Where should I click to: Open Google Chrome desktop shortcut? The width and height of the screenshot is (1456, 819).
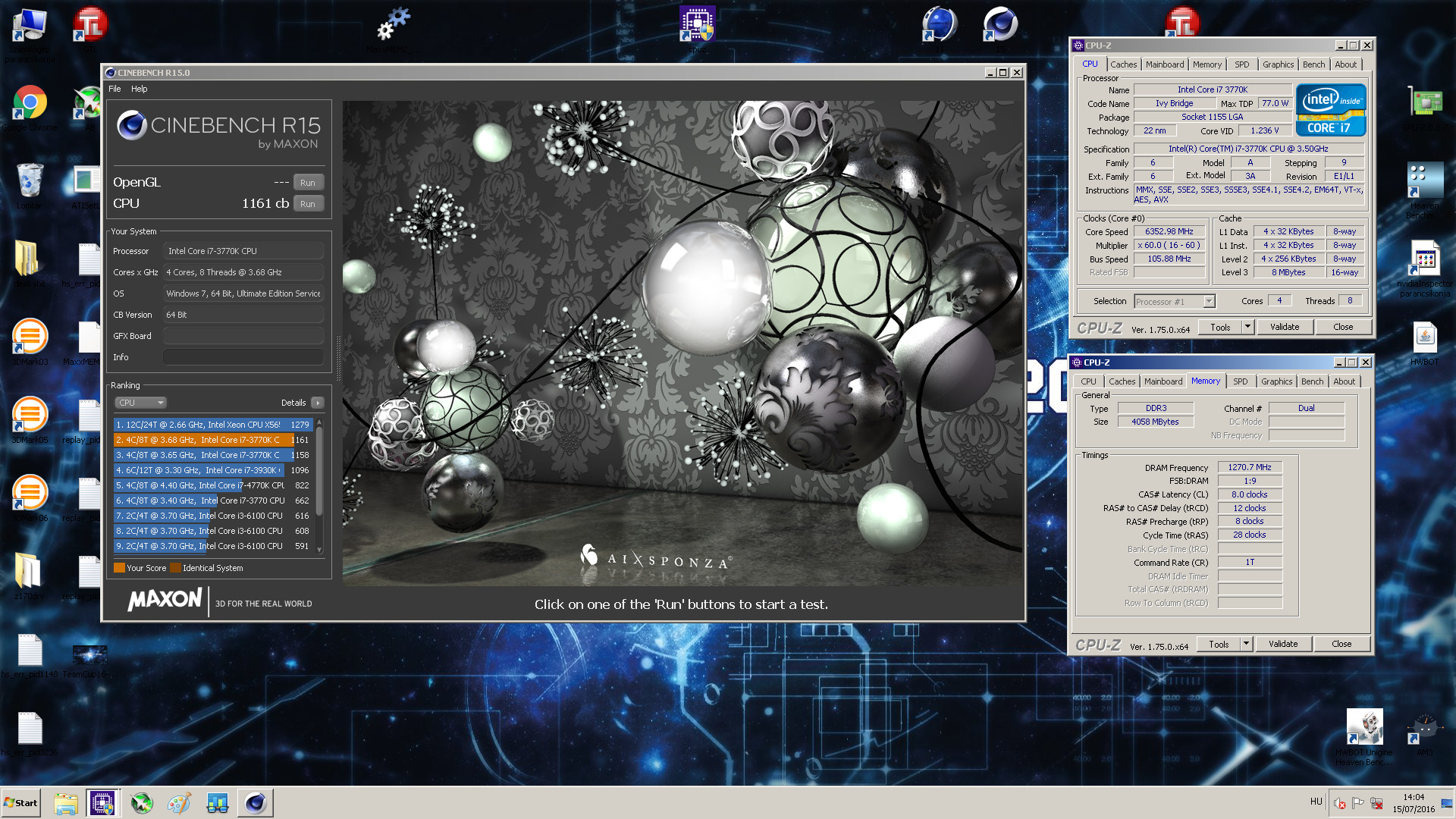point(30,108)
